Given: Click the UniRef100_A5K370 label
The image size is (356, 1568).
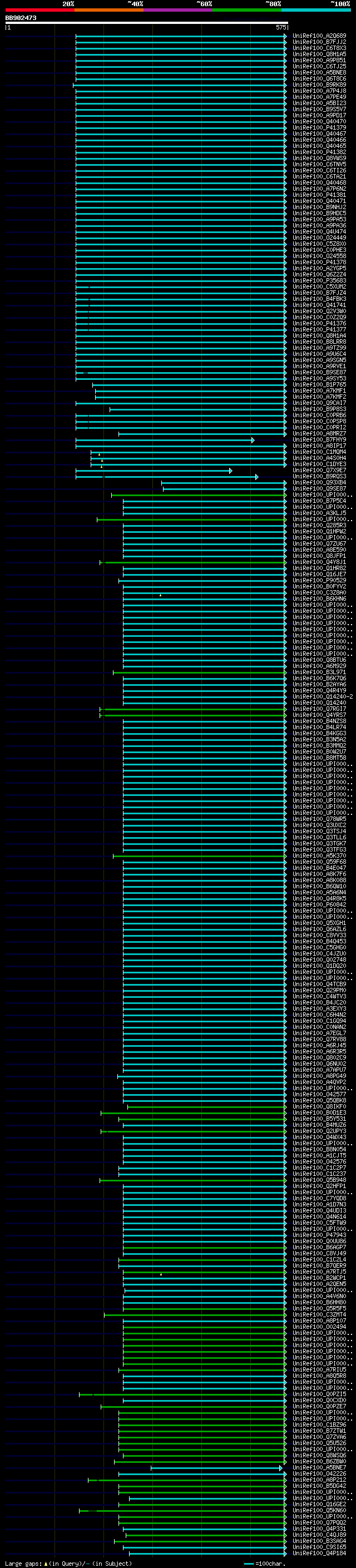Looking at the screenshot, I should point(319,855).
